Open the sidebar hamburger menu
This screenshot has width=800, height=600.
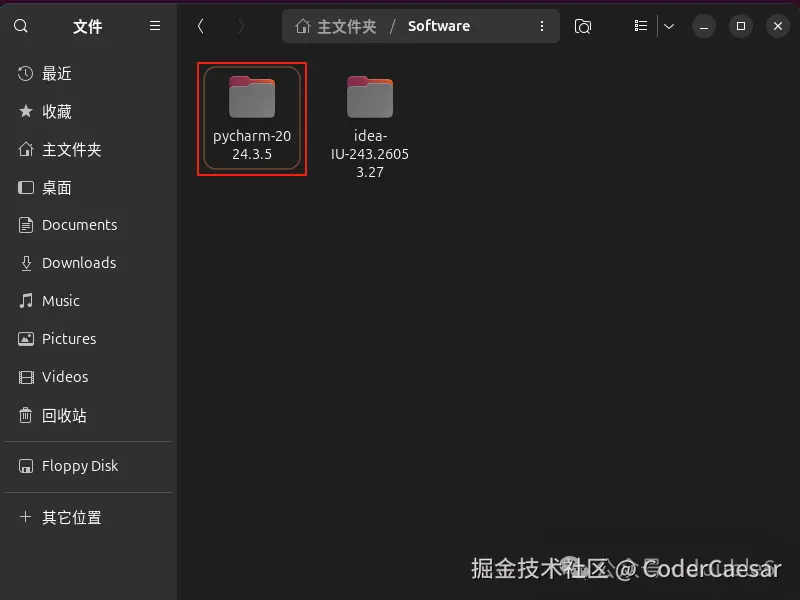coord(155,26)
